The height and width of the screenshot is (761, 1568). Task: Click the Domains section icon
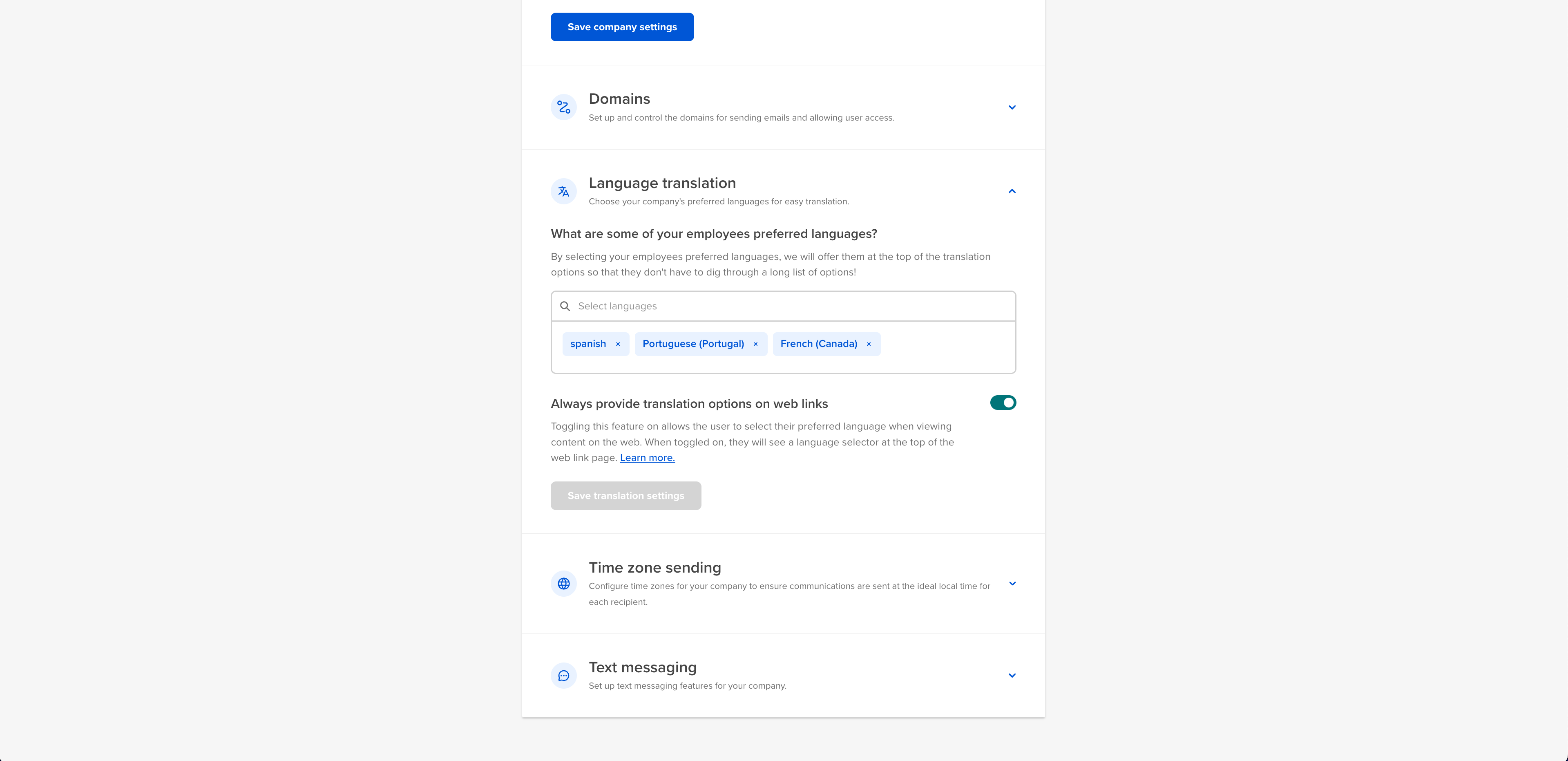click(564, 107)
